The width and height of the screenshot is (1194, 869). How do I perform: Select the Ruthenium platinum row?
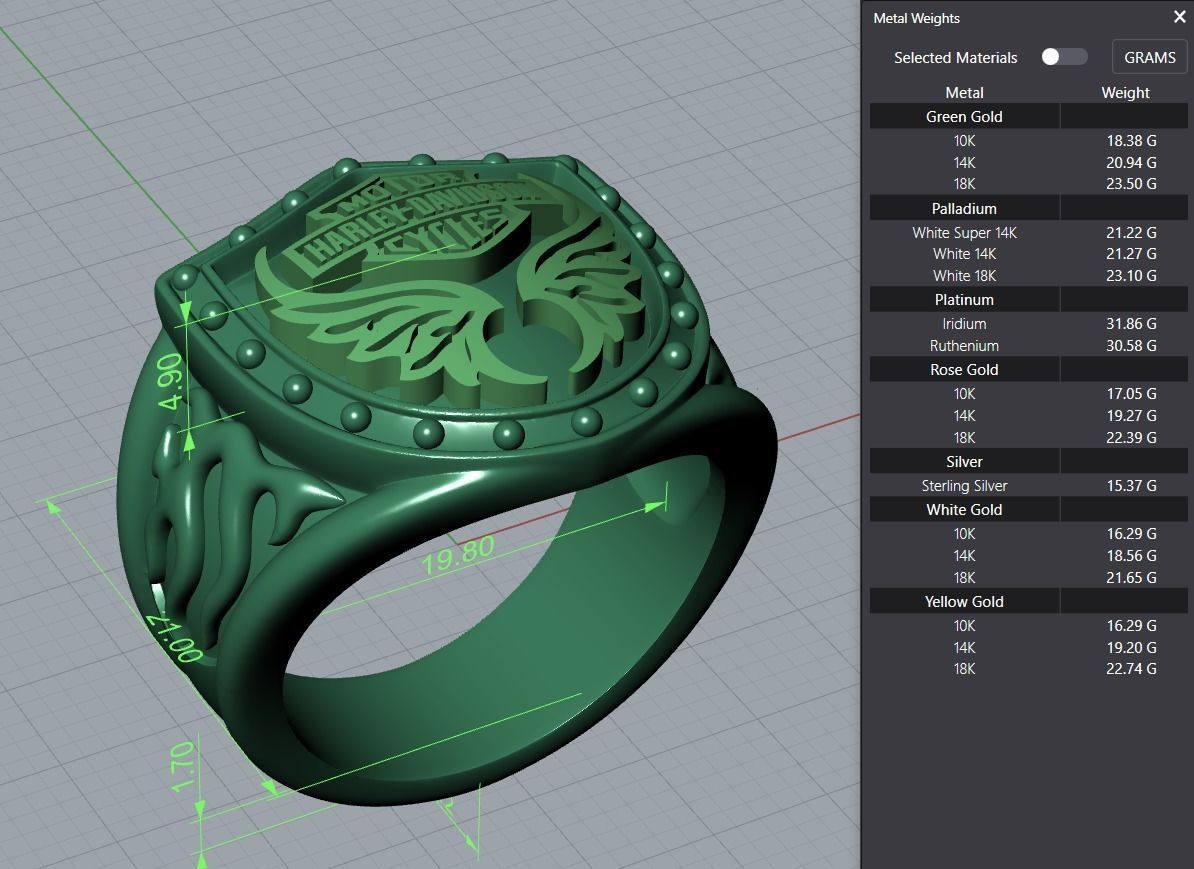click(1028, 346)
